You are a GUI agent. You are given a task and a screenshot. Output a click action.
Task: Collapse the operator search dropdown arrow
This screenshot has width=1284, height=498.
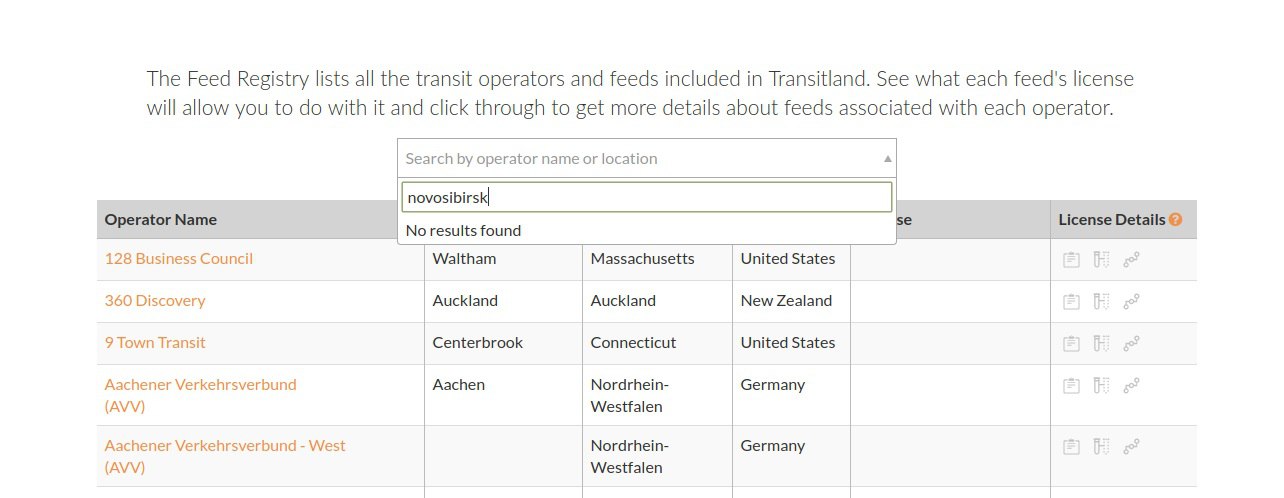(x=887, y=159)
